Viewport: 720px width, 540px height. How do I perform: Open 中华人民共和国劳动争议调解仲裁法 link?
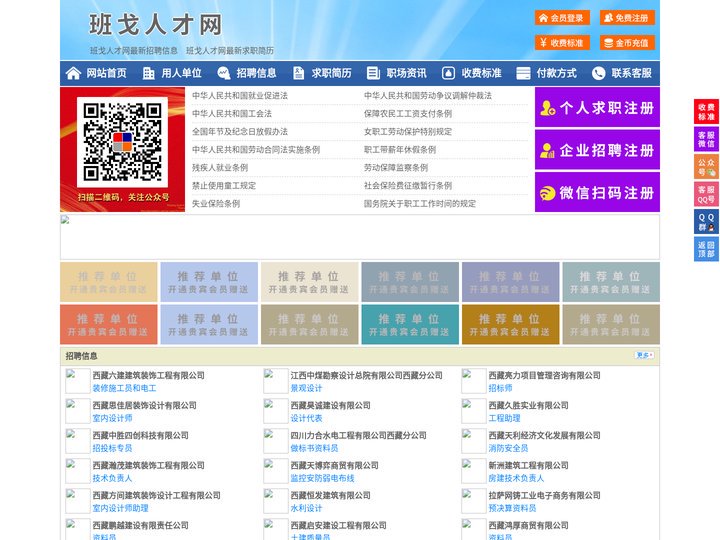pyautogui.click(x=428, y=96)
